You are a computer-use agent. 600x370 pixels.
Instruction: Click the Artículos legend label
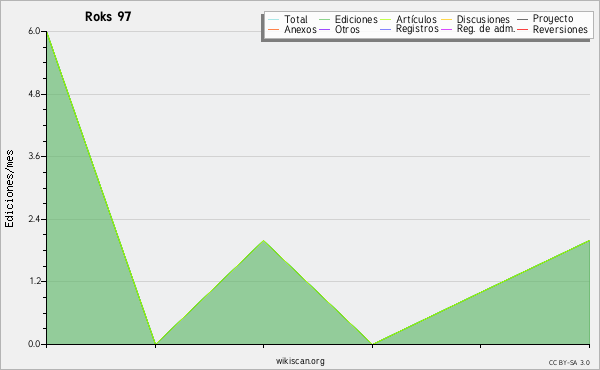pos(416,20)
